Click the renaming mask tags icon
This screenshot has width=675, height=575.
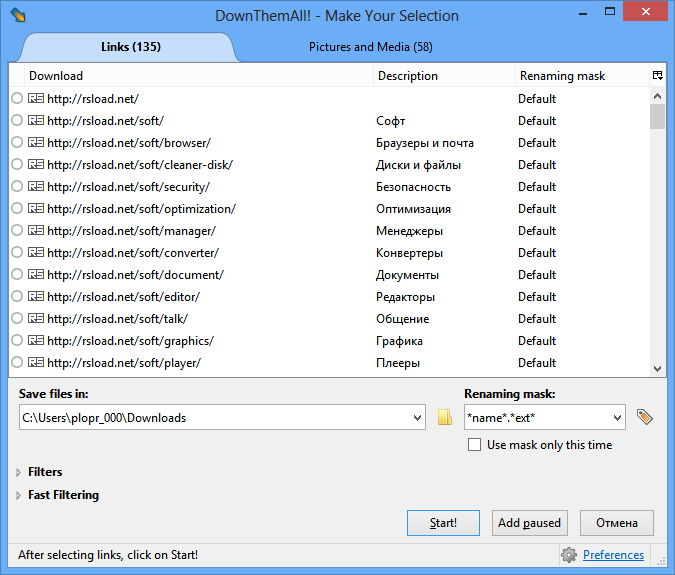coord(645,417)
